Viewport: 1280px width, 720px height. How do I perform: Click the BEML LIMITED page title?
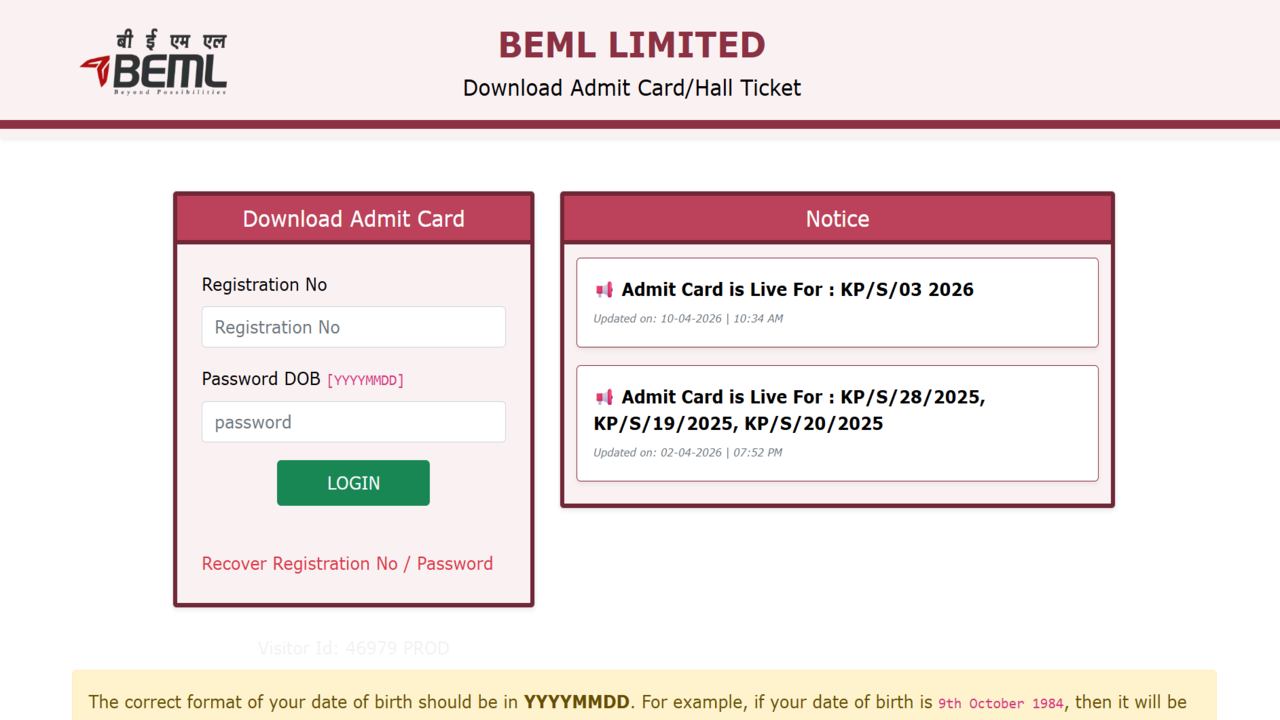631,45
